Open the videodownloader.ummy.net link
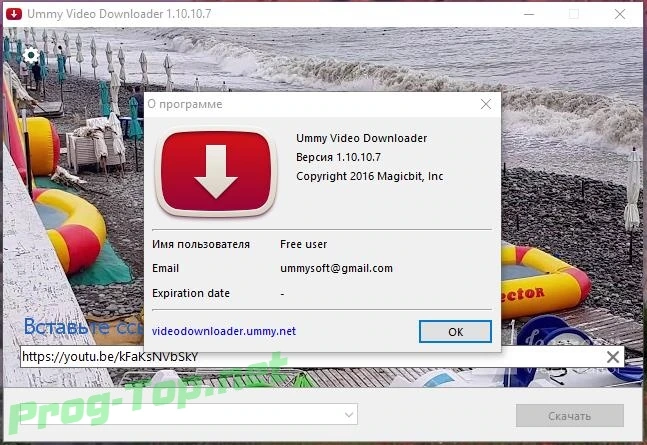 point(224,331)
